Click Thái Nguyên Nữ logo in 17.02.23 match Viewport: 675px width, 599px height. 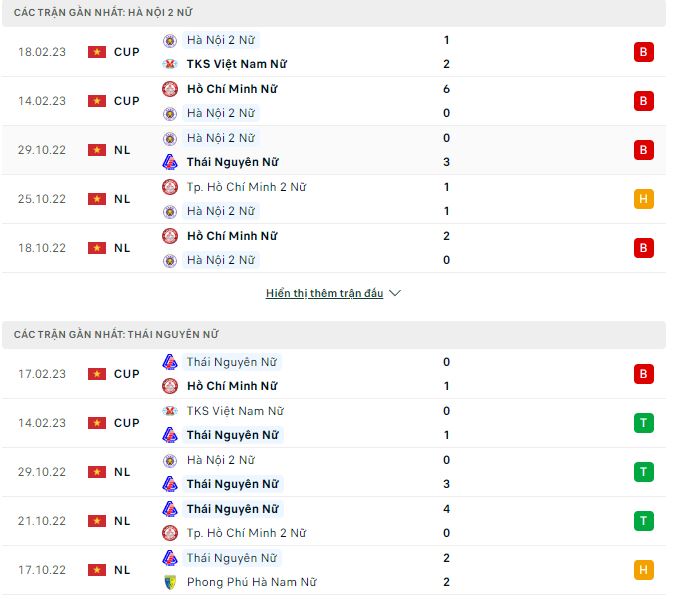[170, 362]
